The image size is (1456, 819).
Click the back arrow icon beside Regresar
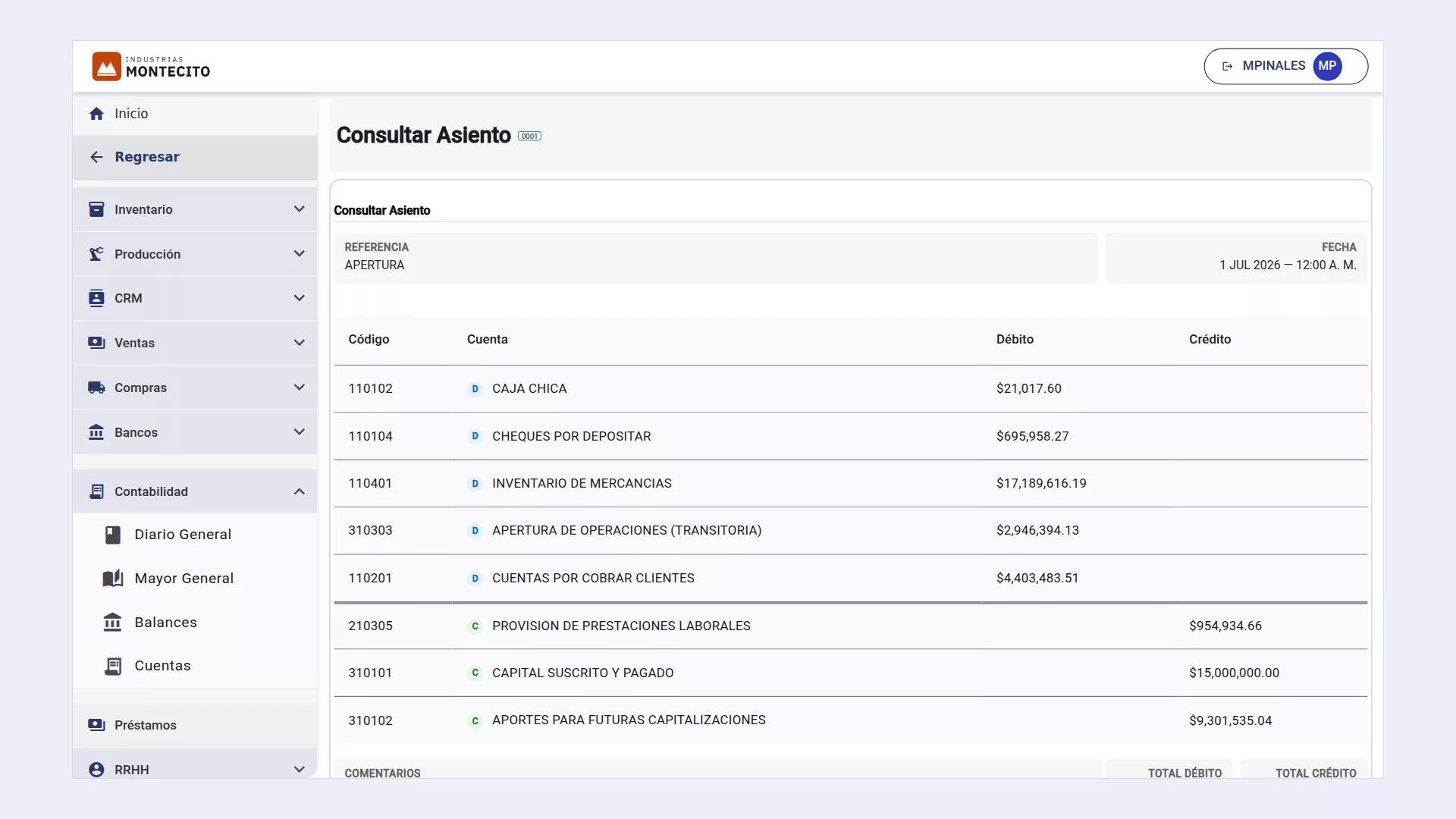[x=96, y=157]
